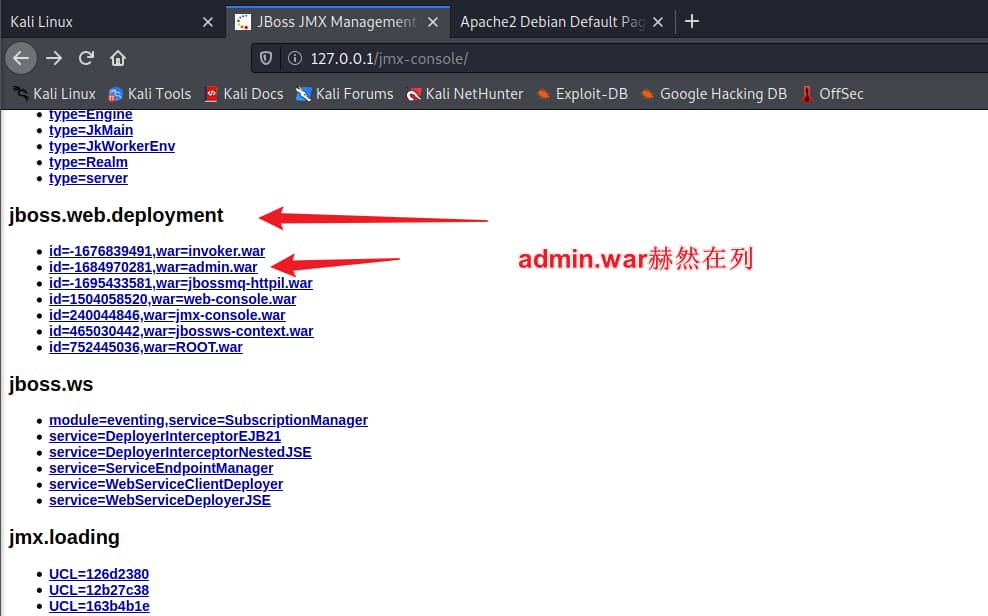This screenshot has width=988, height=616.
Task: Open the Kali Forums bookmark
Action: (345, 94)
